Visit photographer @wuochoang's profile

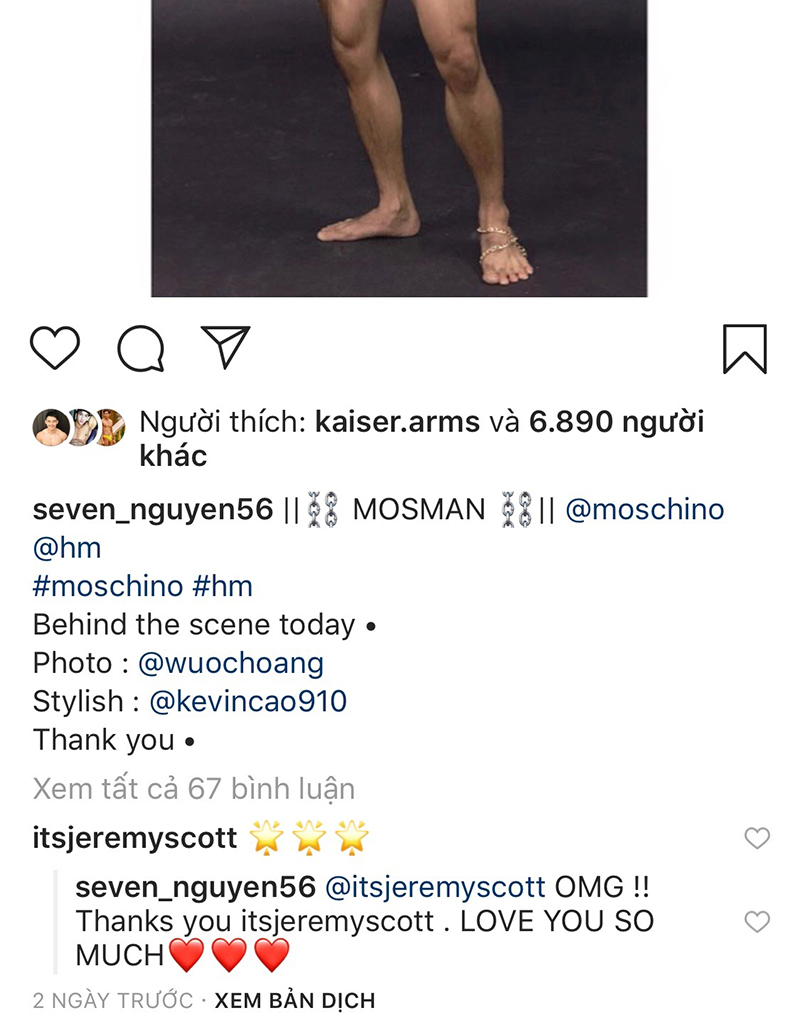230,663
